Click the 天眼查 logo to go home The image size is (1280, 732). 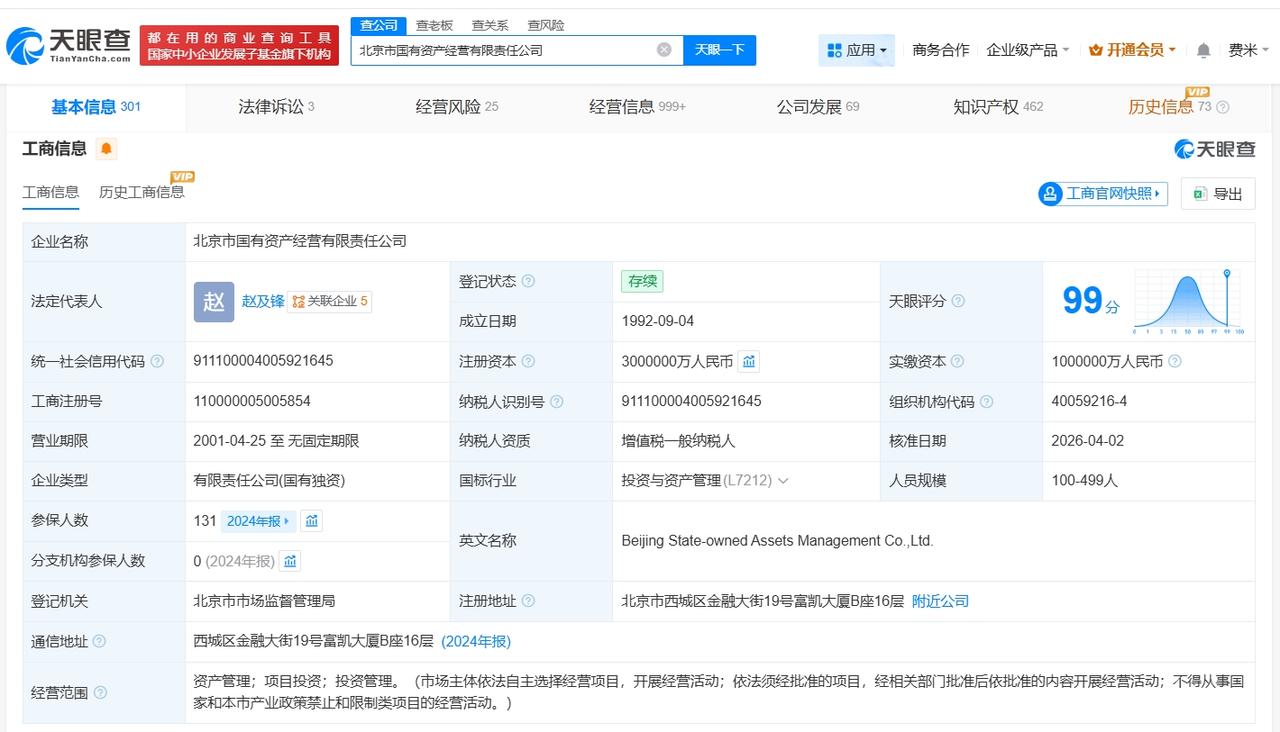[68, 44]
